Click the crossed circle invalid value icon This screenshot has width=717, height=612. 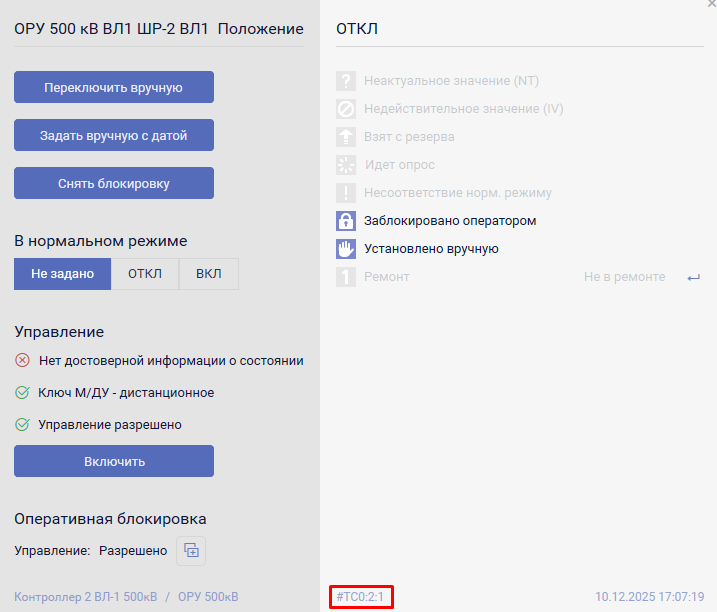(346, 109)
